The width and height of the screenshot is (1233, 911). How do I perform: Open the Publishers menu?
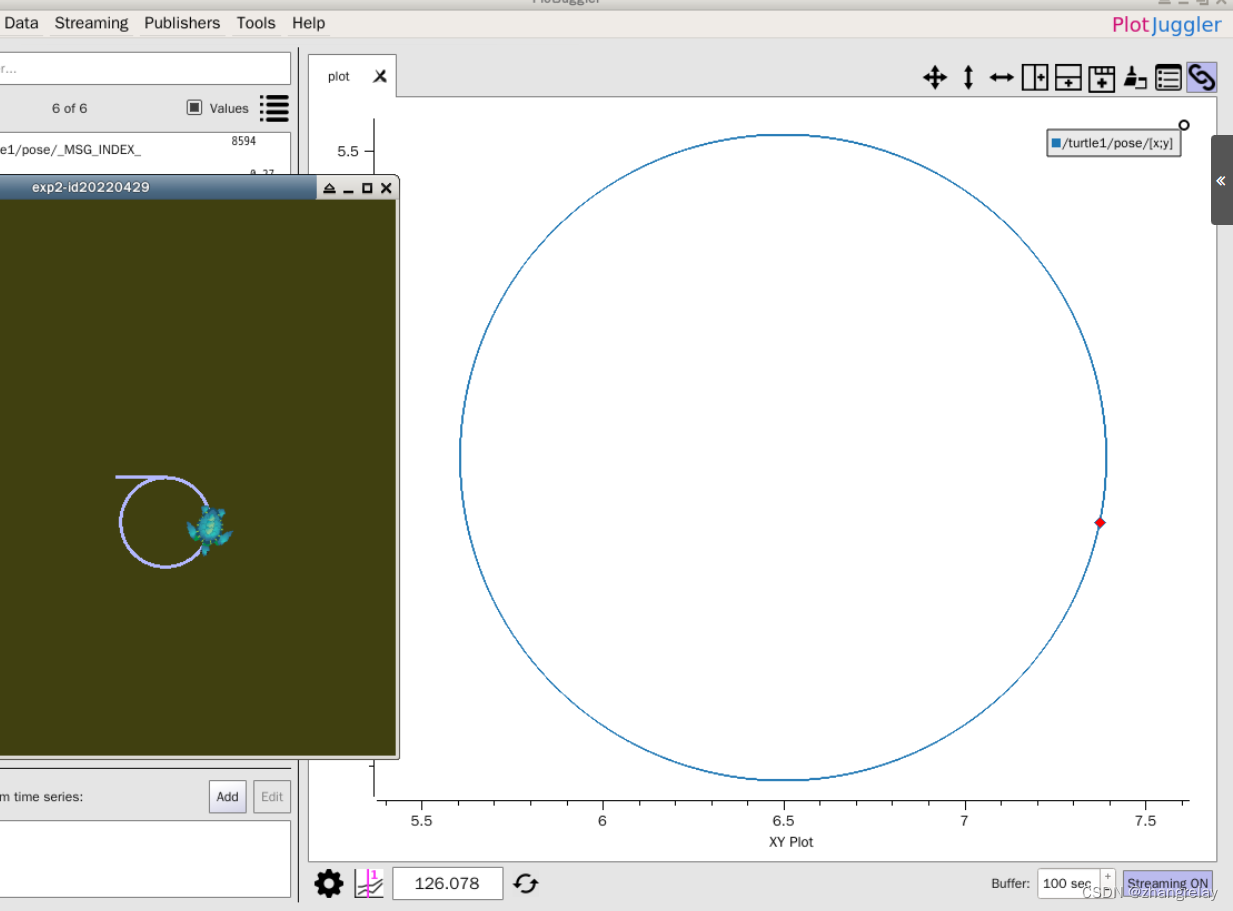182,23
